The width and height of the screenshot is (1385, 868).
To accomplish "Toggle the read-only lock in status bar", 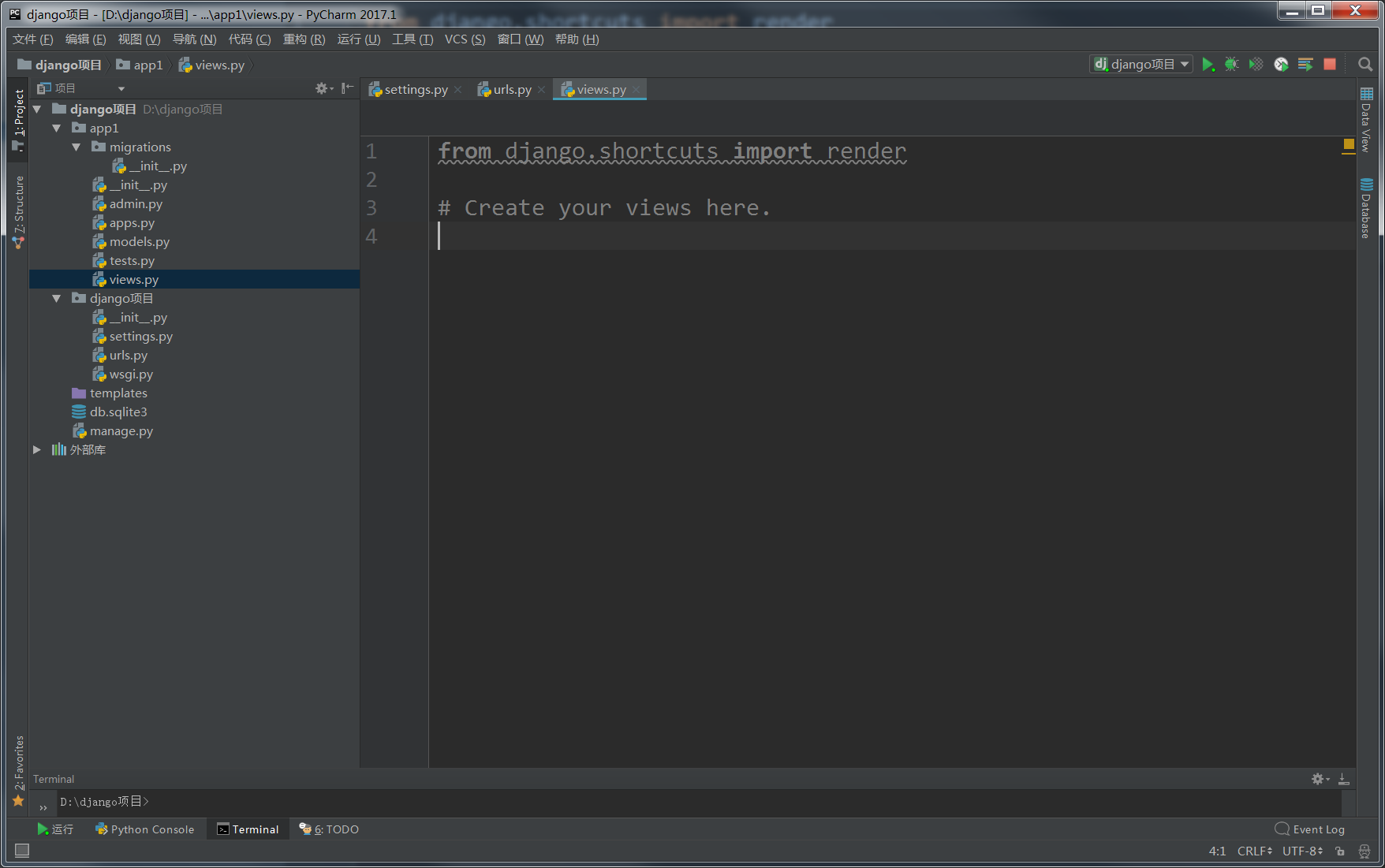I will pos(1339,851).
